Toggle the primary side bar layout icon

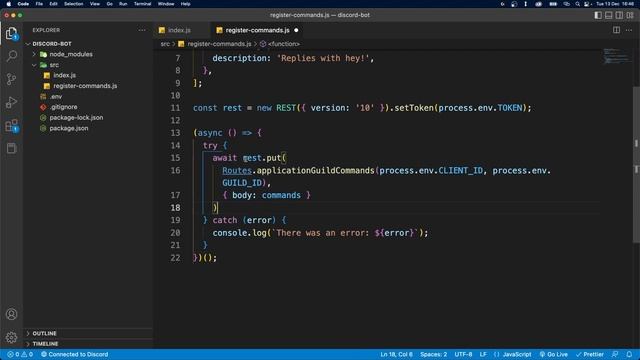[x=598, y=15]
